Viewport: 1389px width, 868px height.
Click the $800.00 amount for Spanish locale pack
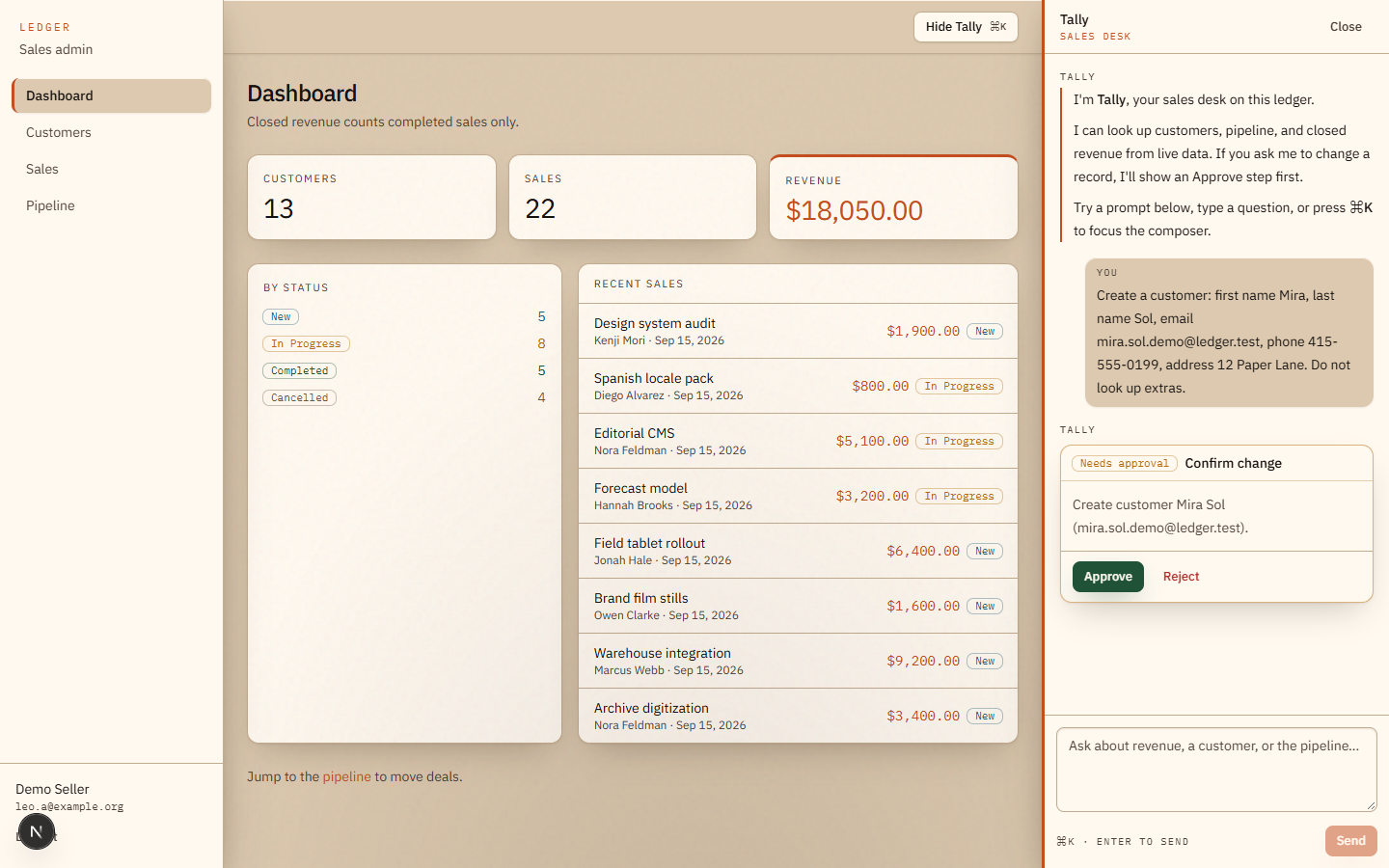coord(880,386)
